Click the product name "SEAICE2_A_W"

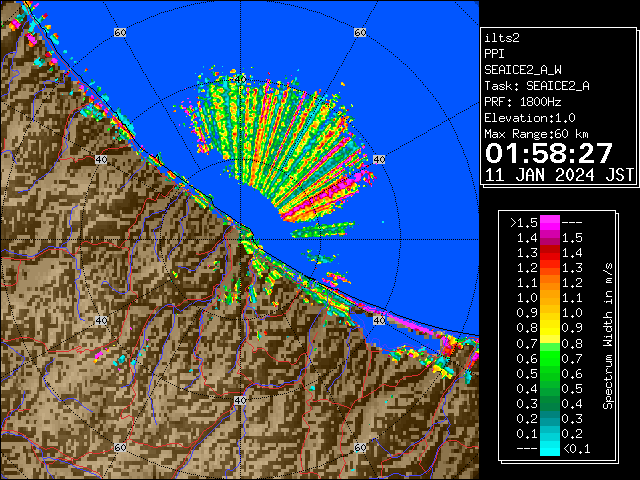[523, 70]
